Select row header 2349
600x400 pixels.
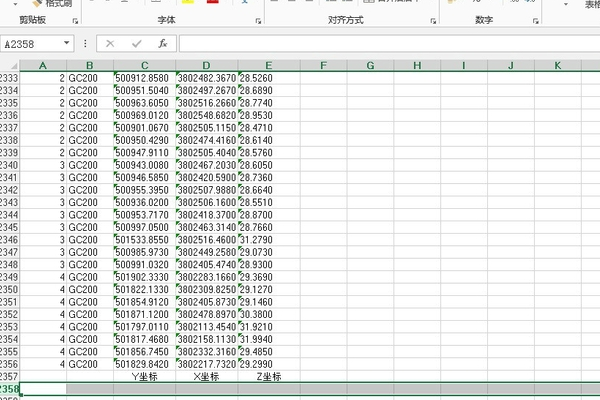[10, 277]
